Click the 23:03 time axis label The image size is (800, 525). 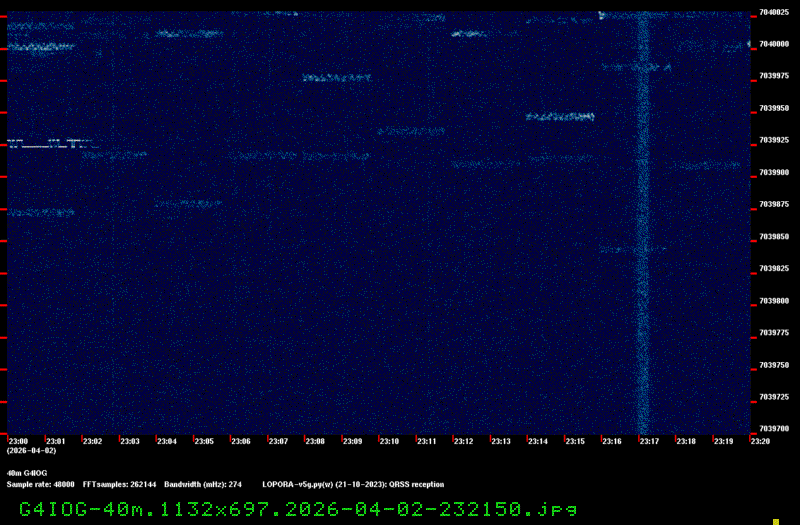click(x=130, y=441)
